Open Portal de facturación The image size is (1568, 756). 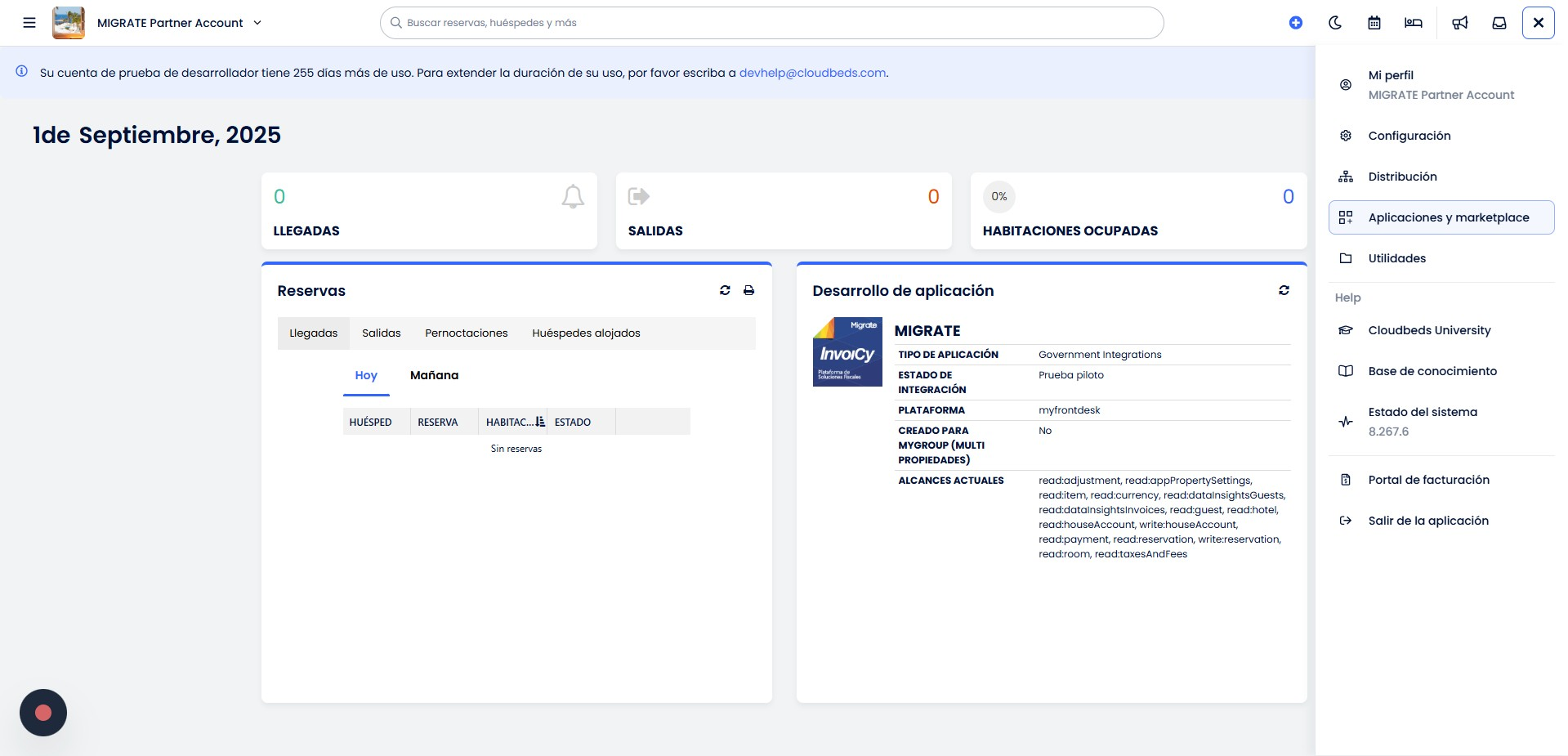[x=1441, y=480]
